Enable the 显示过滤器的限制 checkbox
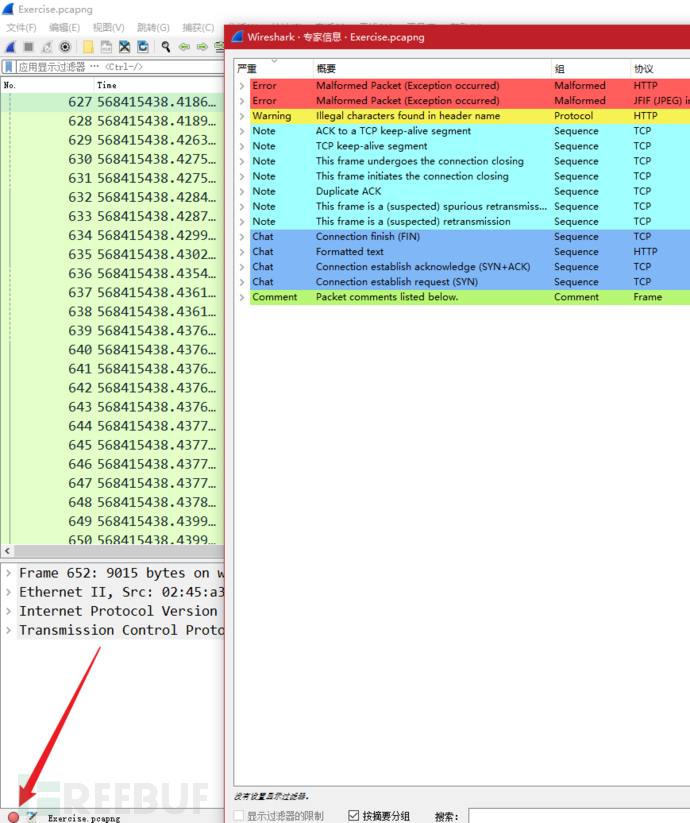Viewport: 690px width, 823px height. (x=239, y=816)
